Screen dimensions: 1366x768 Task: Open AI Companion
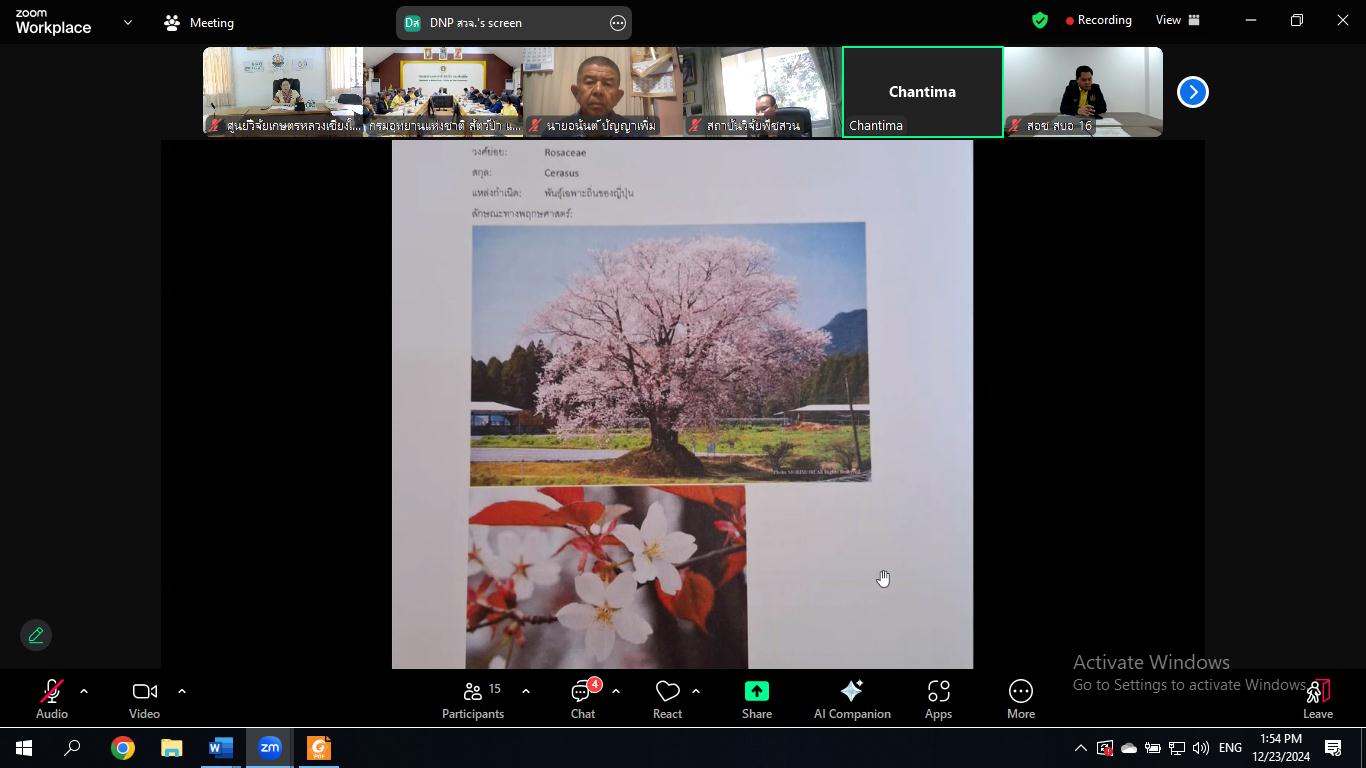point(852,699)
